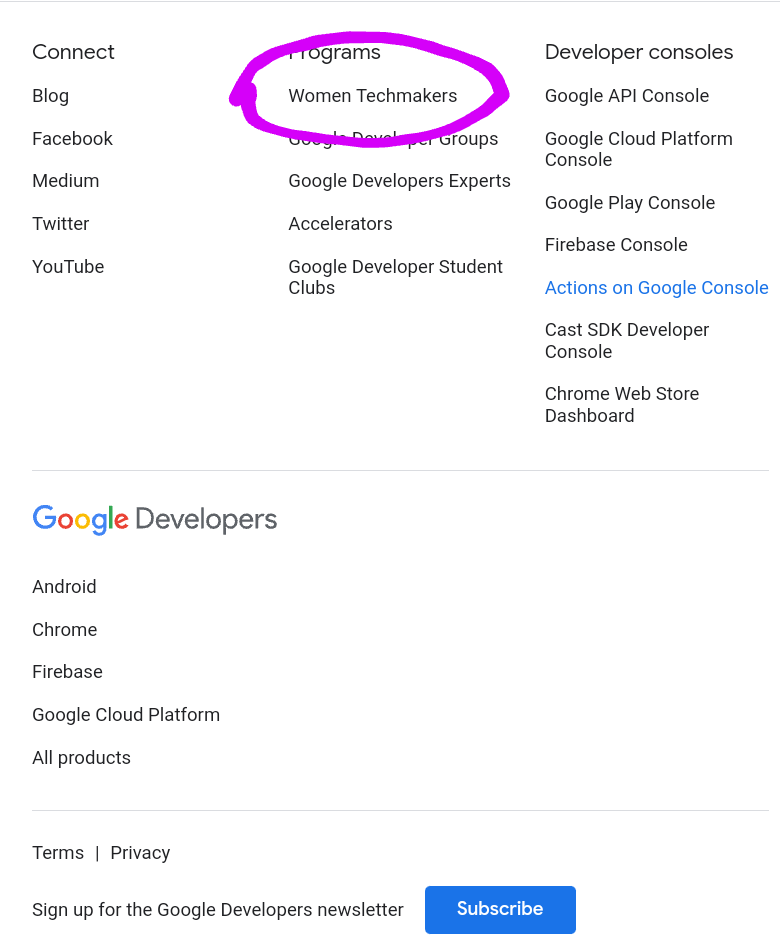Open the Terms link
Viewport: 780px width, 945px height.
(x=58, y=853)
